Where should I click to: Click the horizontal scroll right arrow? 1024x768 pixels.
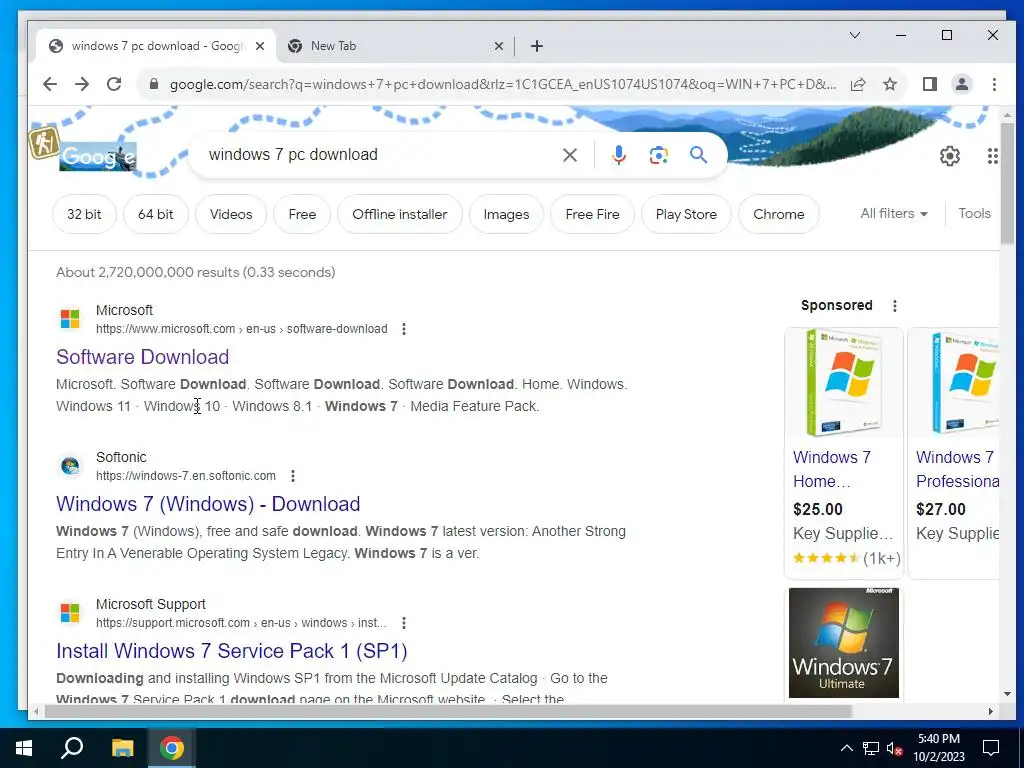coord(991,711)
